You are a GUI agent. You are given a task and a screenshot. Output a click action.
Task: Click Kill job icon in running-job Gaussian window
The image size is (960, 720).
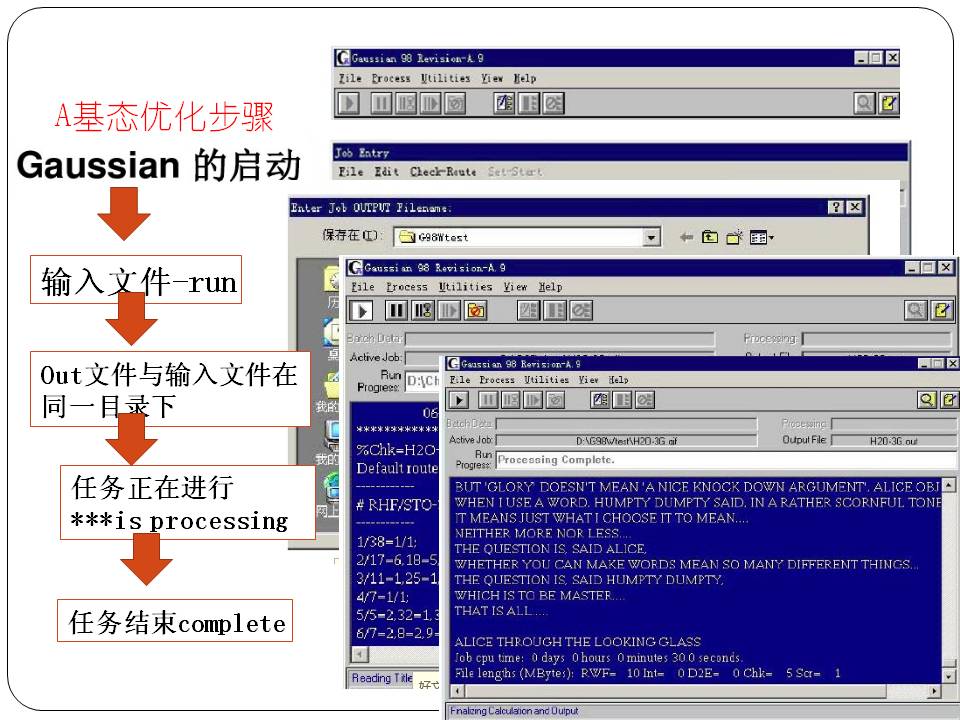(475, 310)
